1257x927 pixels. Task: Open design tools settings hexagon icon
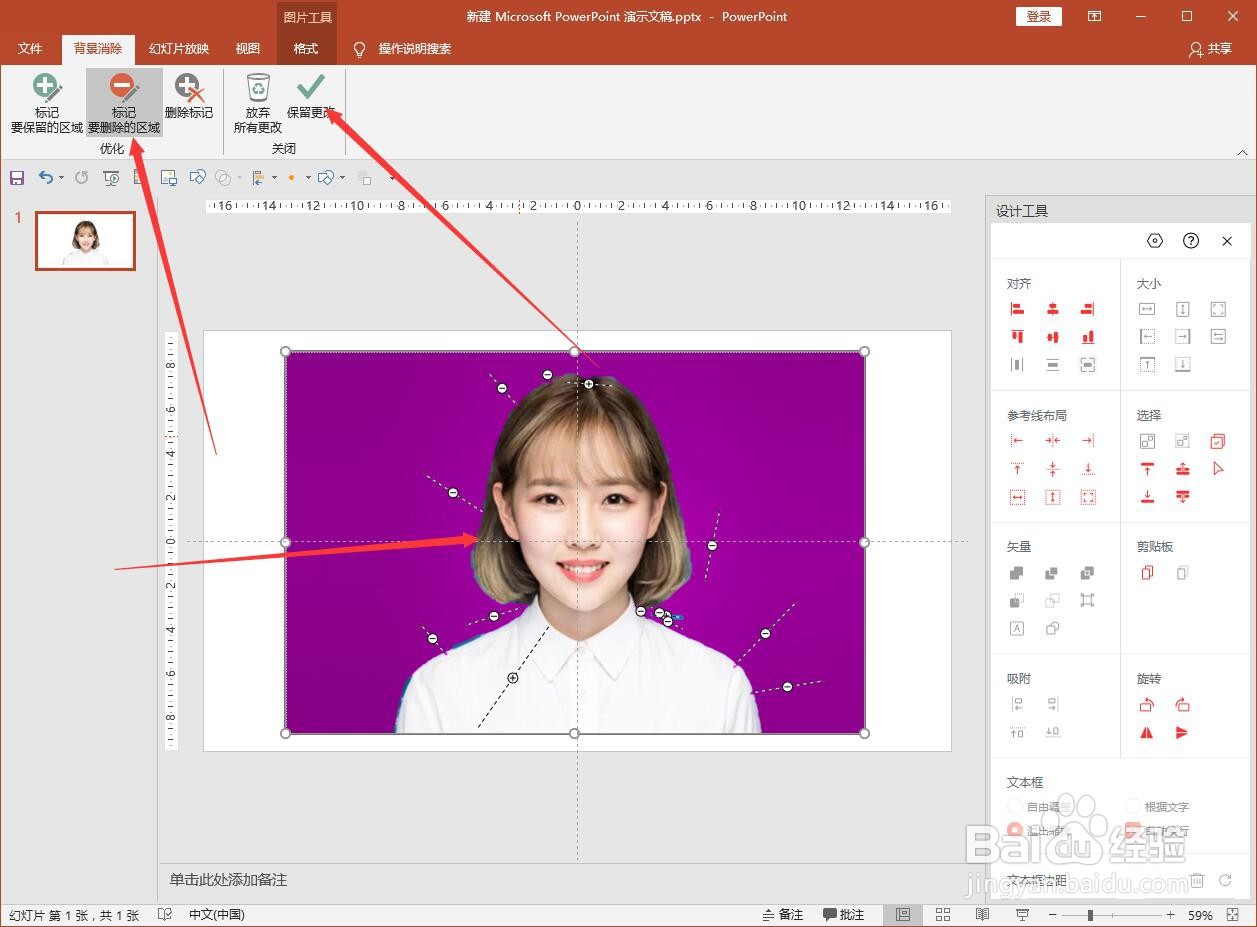coord(1155,241)
